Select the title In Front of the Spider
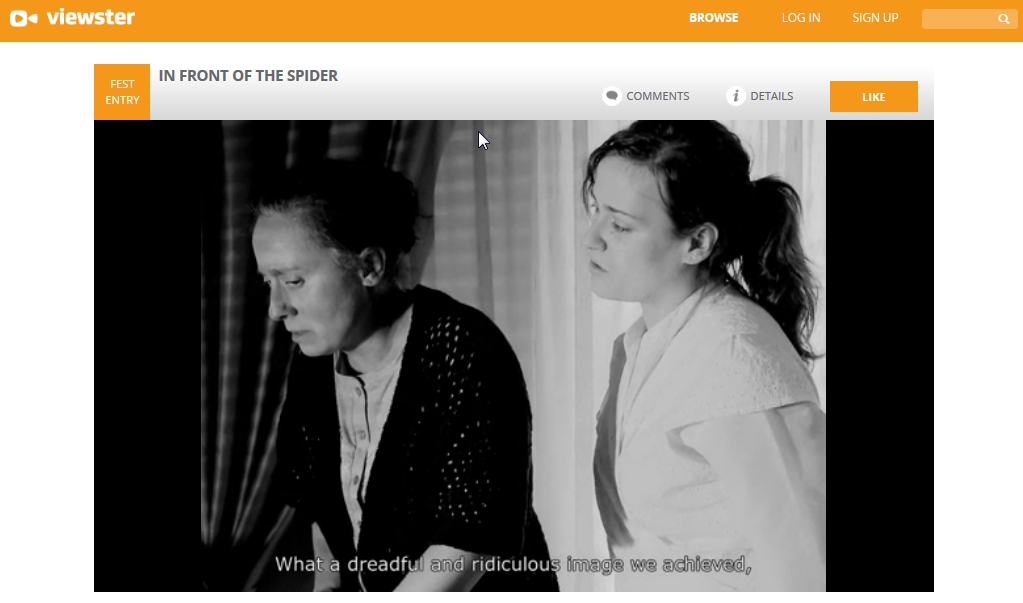This screenshot has width=1023, height=603. pos(248,76)
